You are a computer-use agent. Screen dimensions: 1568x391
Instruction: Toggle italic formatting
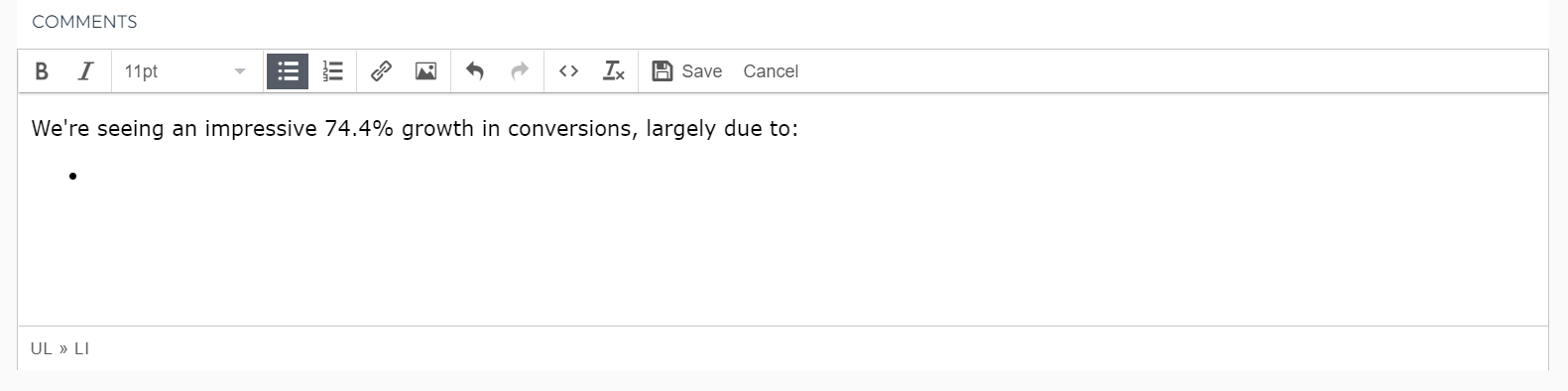[86, 71]
